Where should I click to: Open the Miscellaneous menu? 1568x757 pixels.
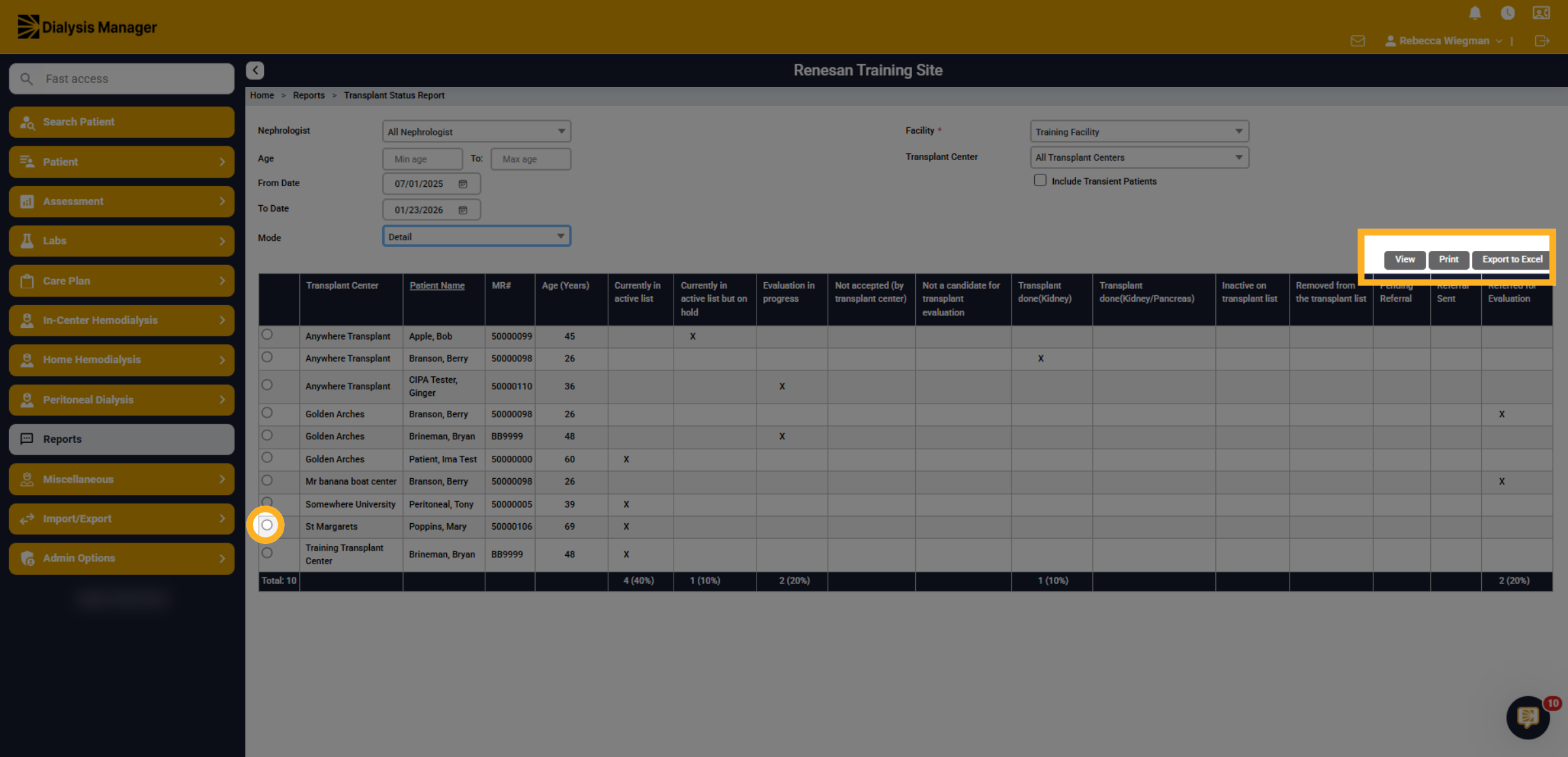pyautogui.click(x=122, y=479)
